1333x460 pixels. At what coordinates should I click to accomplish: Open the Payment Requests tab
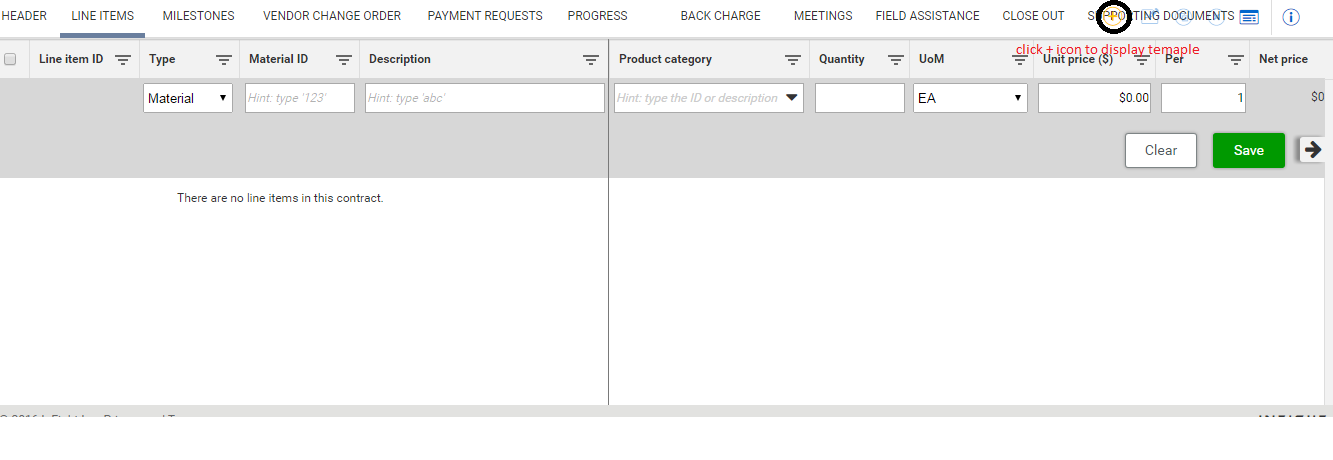pos(485,16)
